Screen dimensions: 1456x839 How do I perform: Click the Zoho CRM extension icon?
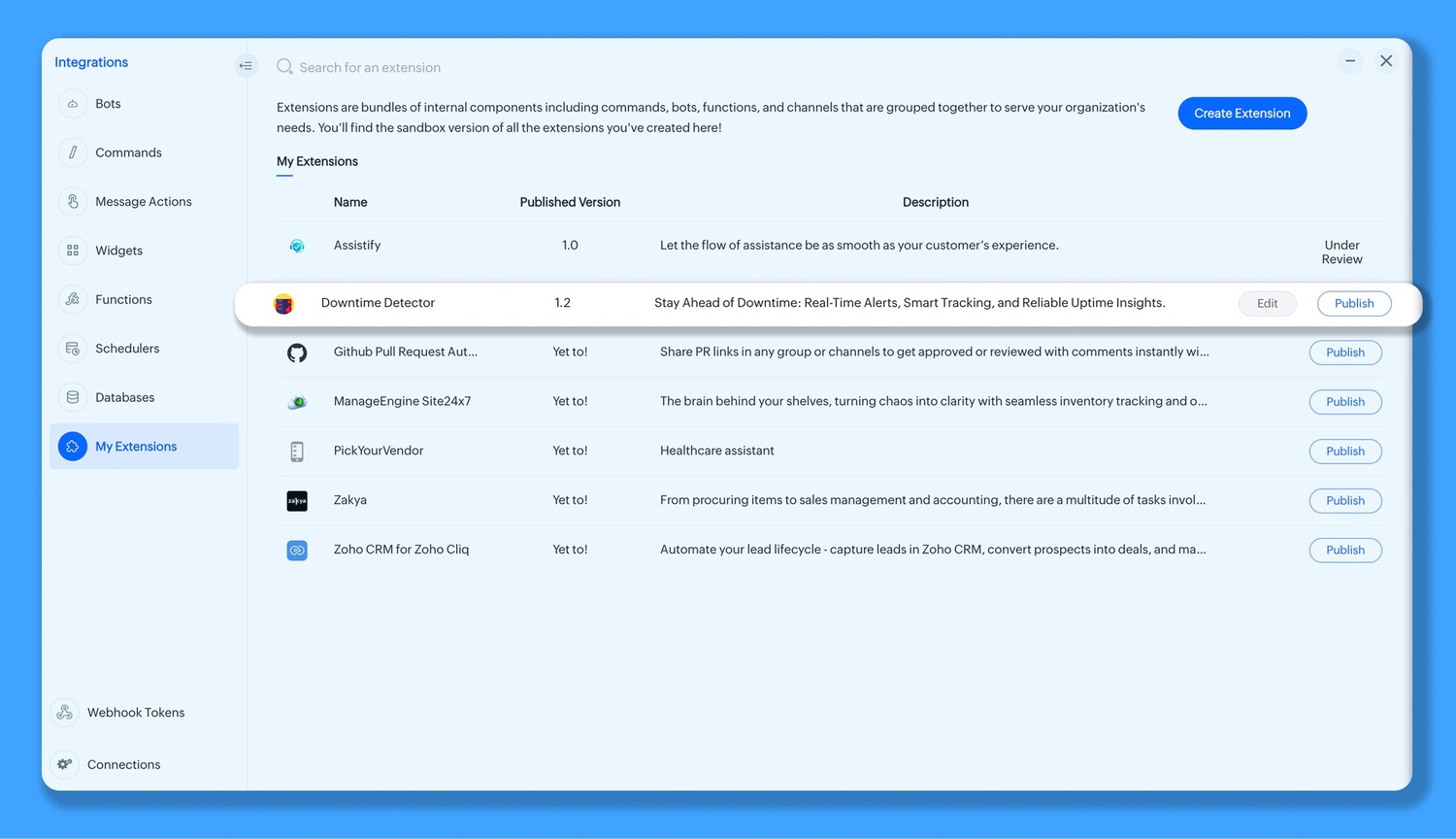pos(297,551)
